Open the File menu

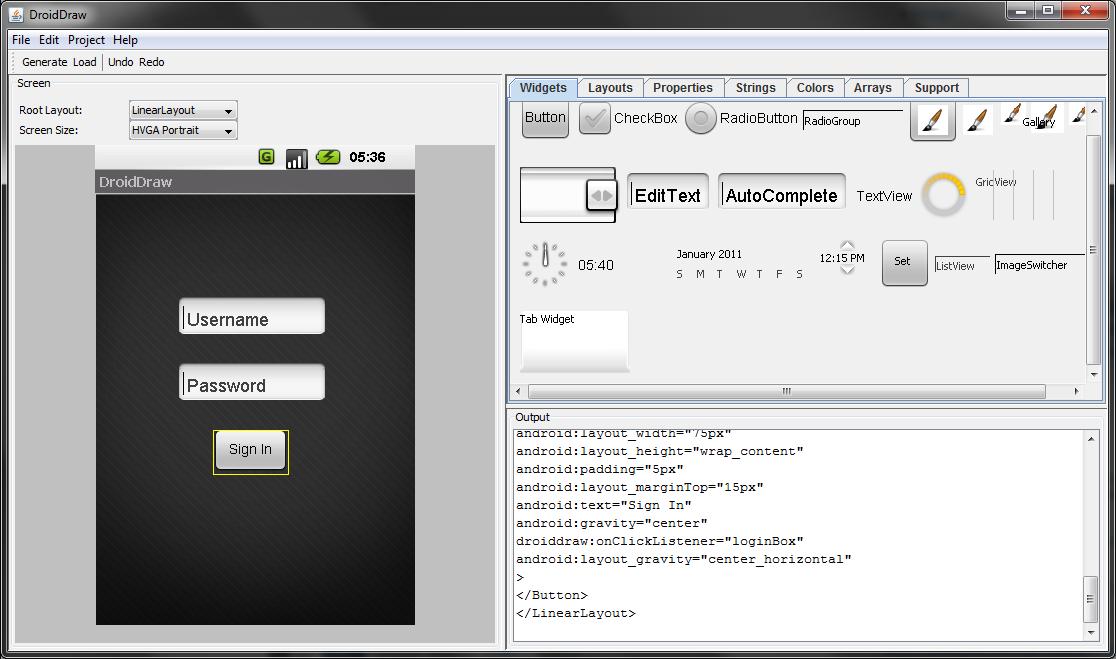21,40
